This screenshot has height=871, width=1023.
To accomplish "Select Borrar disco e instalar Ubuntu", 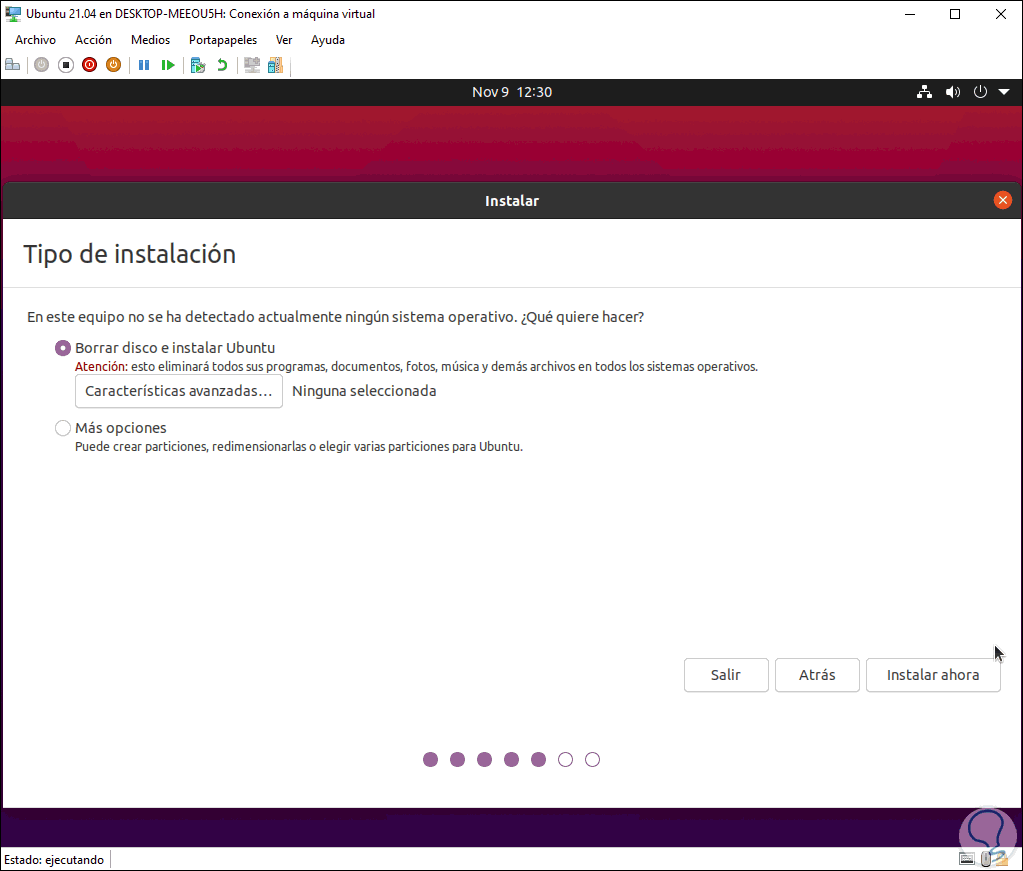I will [63, 348].
